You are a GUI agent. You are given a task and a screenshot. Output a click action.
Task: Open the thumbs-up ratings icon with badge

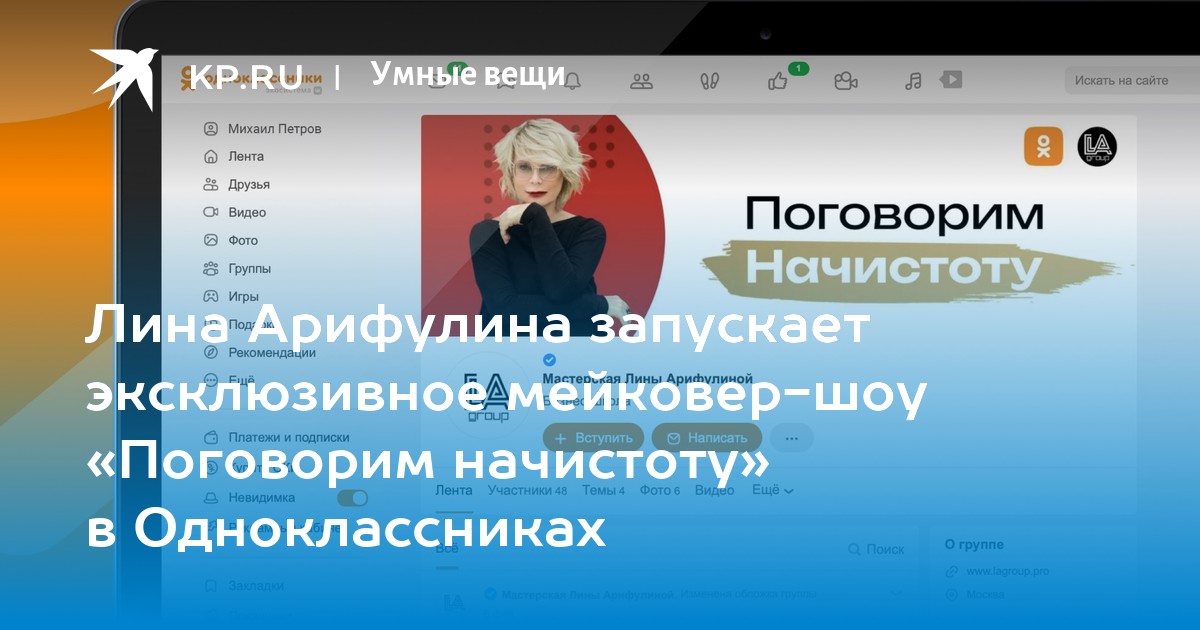click(x=778, y=80)
